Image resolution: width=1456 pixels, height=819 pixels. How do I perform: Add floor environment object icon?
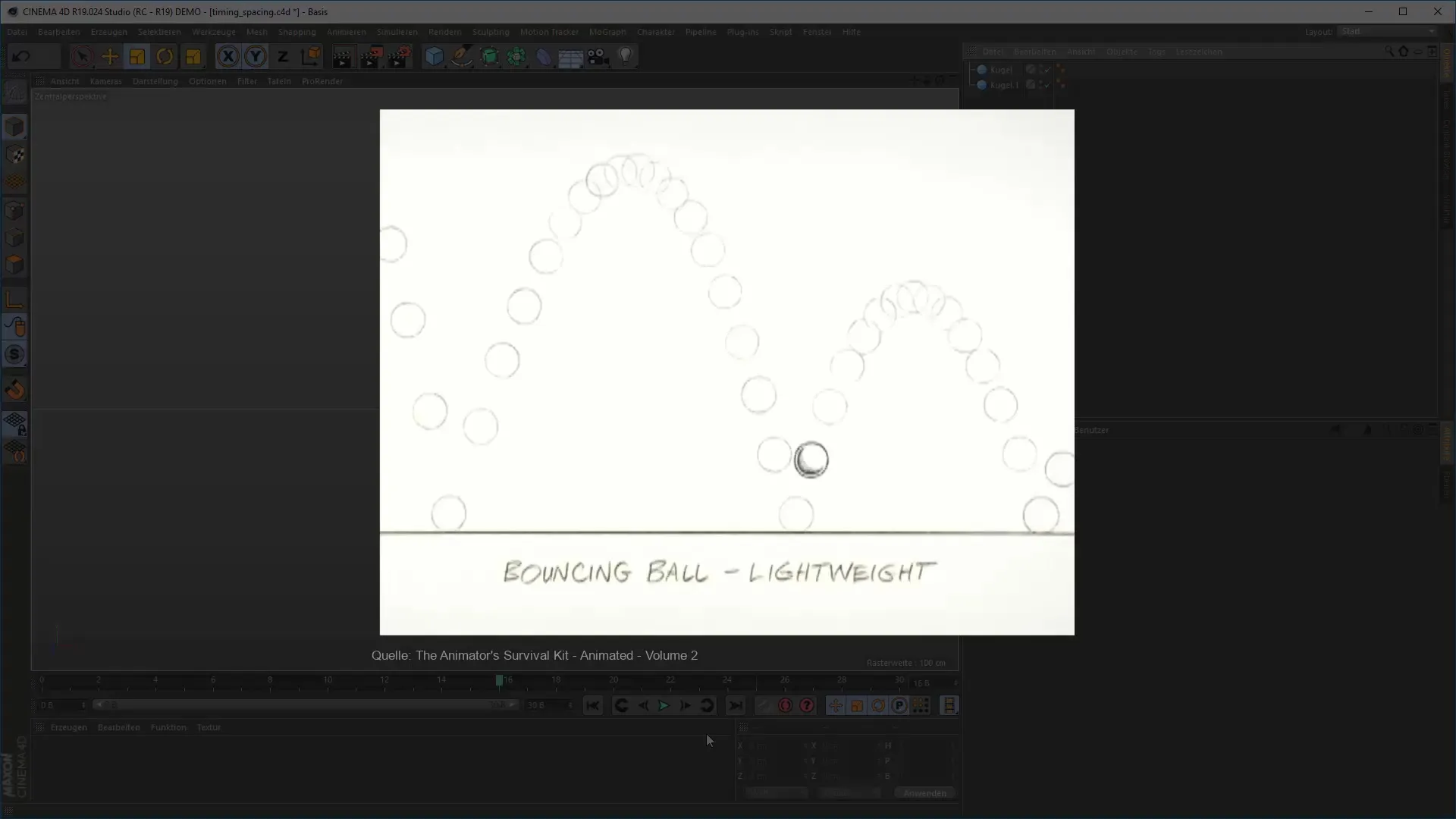(570, 57)
